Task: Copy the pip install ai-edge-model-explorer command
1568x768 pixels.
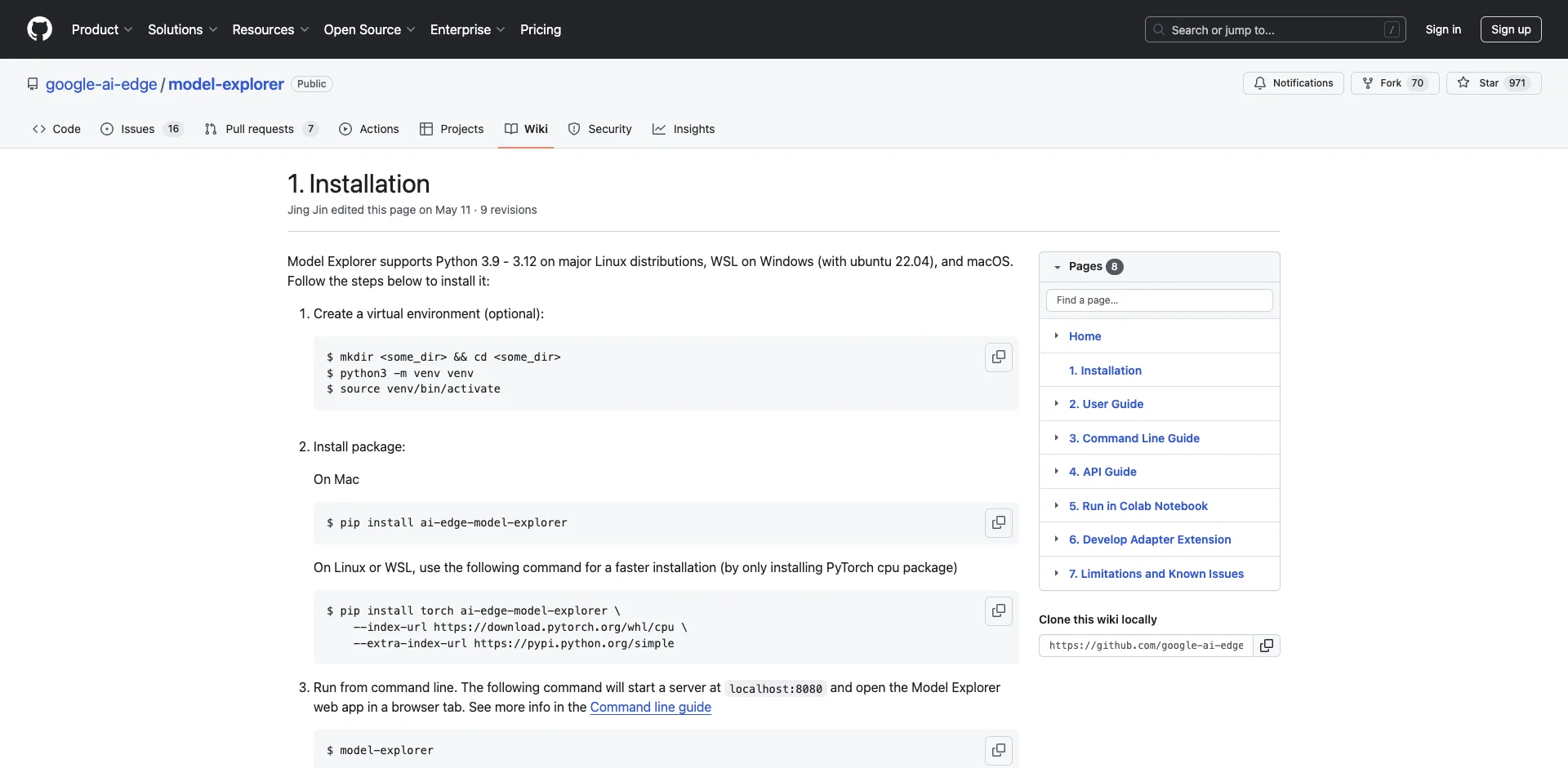Action: 998,523
